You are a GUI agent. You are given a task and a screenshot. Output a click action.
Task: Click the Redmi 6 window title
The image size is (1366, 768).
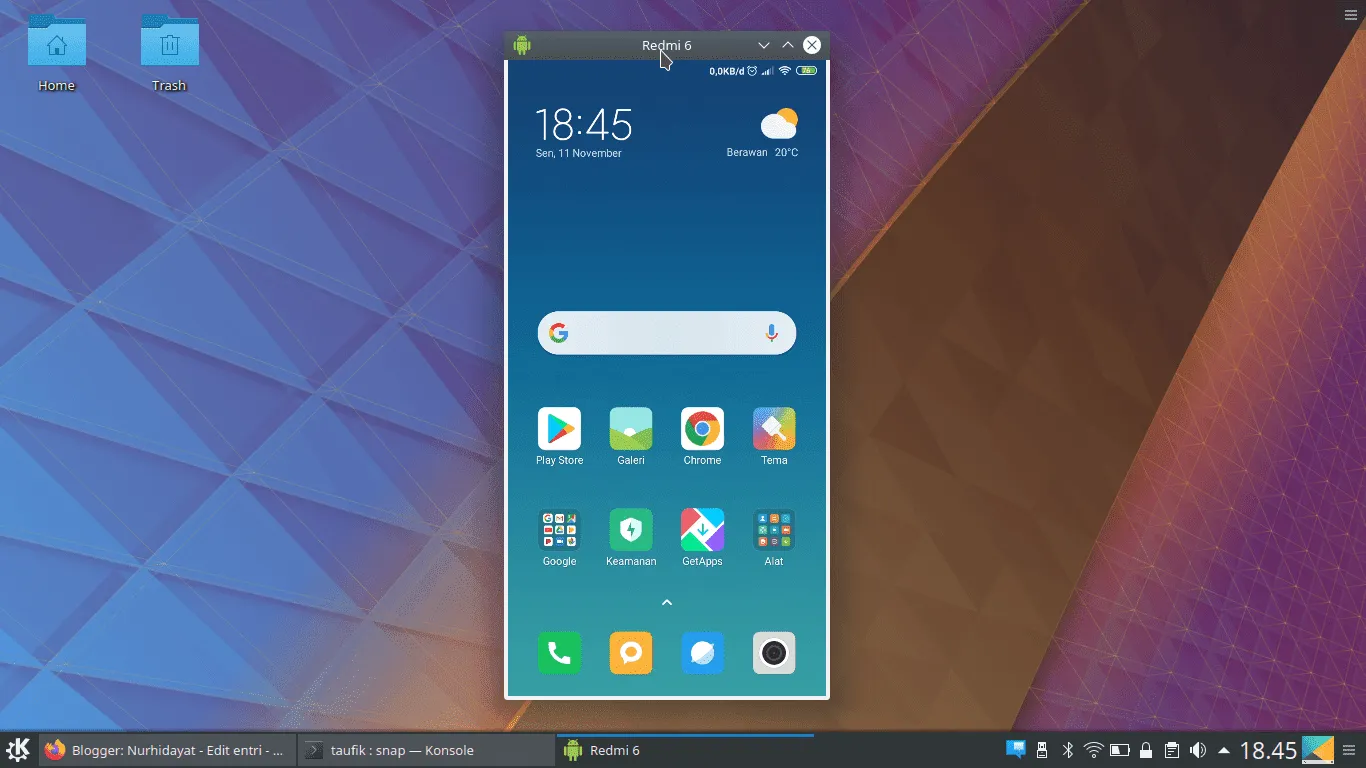667,45
